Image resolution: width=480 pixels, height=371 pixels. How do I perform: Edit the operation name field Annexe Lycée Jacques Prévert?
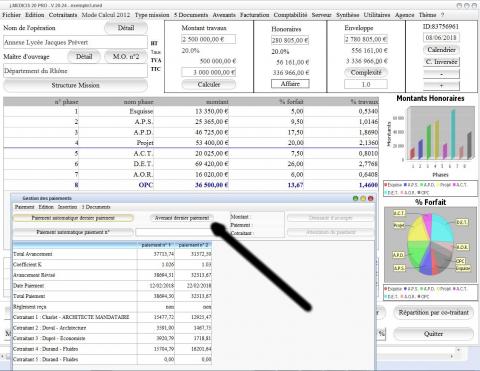point(75,42)
